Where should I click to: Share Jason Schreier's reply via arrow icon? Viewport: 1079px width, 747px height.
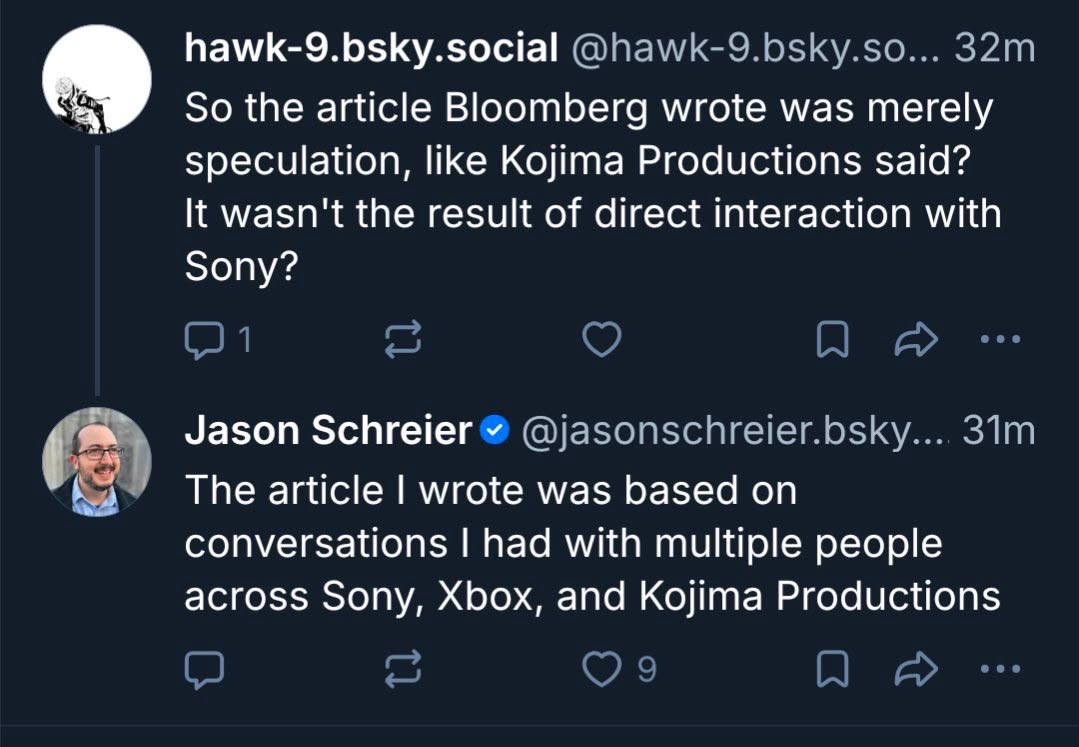click(916, 669)
